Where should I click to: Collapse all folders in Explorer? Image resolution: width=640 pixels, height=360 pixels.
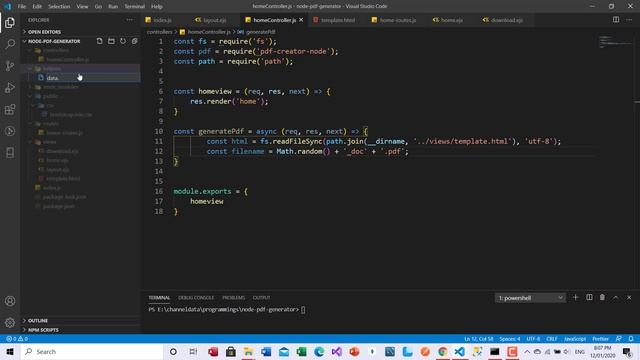(135, 41)
